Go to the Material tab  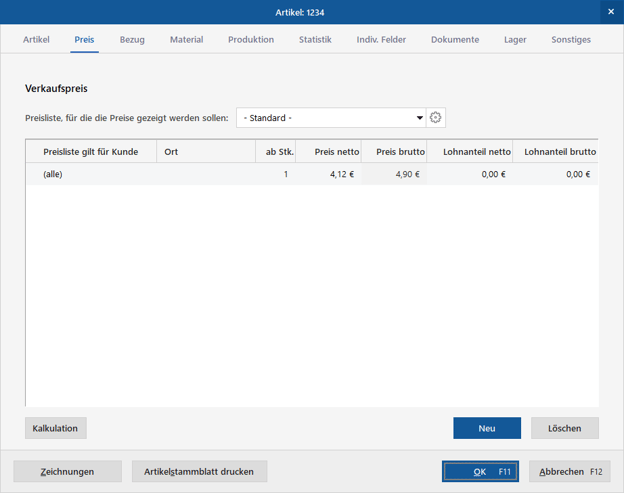click(x=186, y=40)
